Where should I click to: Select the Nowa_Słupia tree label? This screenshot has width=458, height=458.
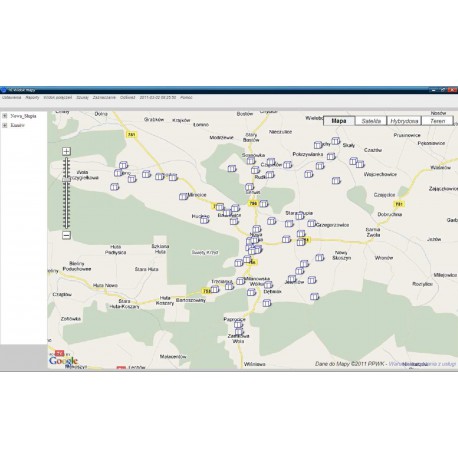point(23,116)
